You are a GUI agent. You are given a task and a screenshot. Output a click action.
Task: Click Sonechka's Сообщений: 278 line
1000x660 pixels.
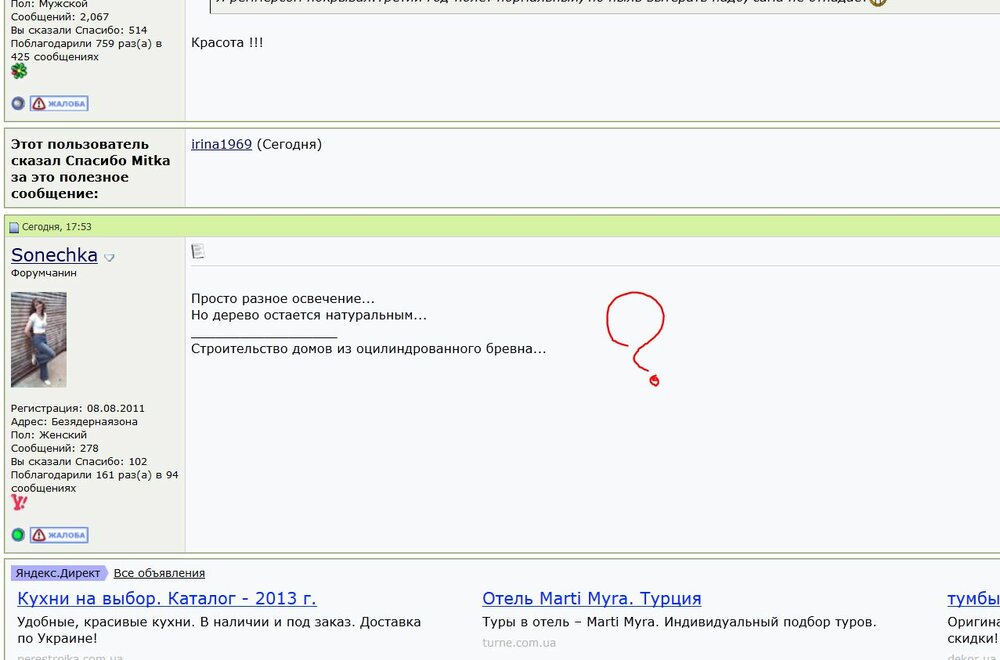tap(54, 448)
